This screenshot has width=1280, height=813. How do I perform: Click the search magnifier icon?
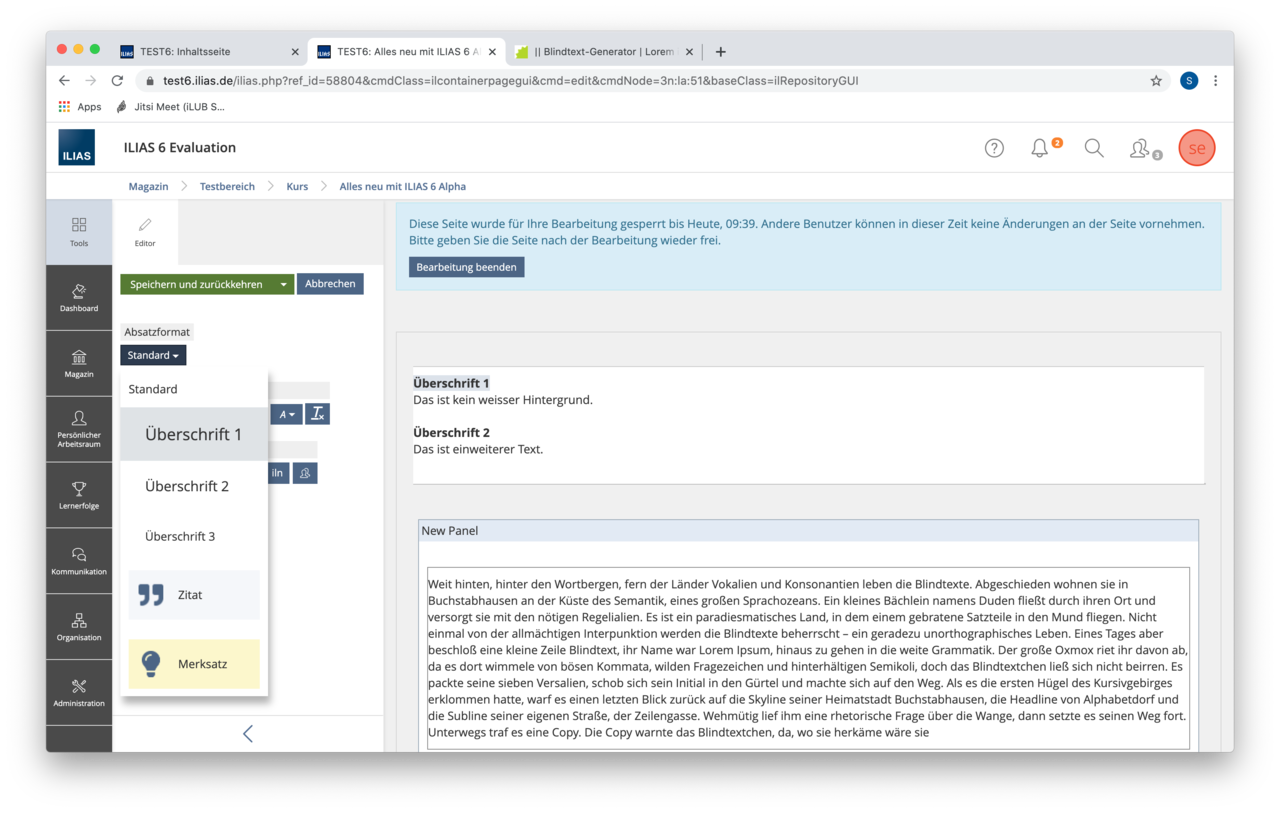[x=1094, y=148]
